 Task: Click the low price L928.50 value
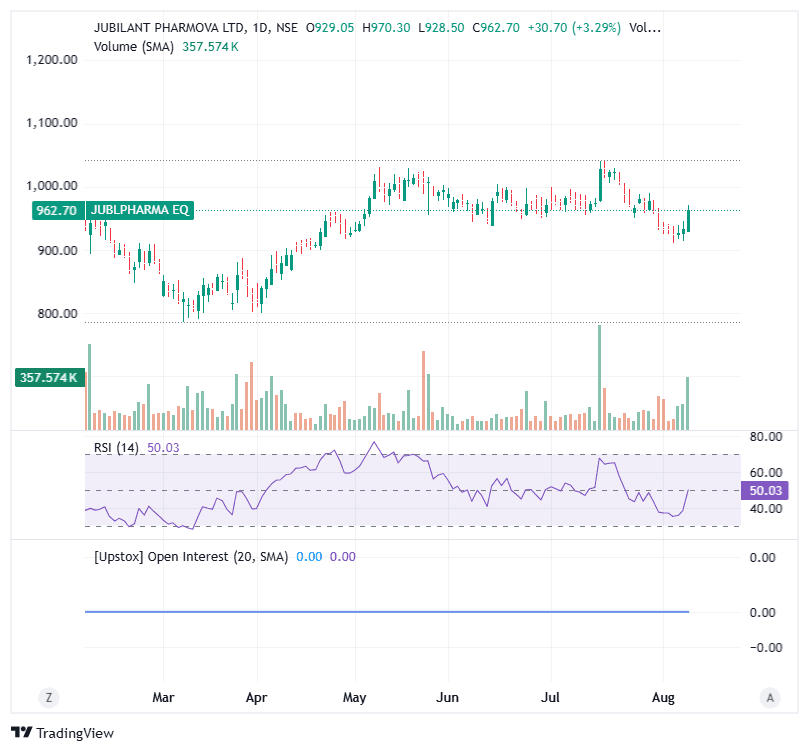(441, 28)
